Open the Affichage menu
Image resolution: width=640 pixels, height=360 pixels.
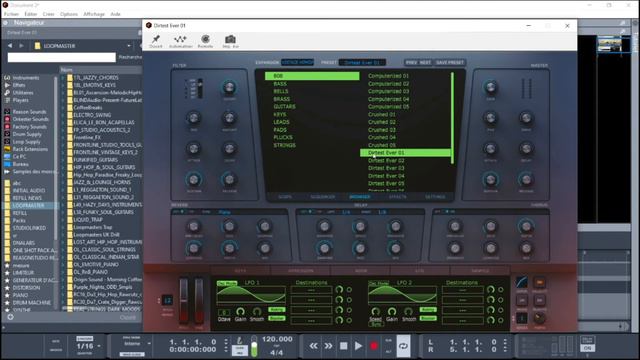click(x=94, y=14)
